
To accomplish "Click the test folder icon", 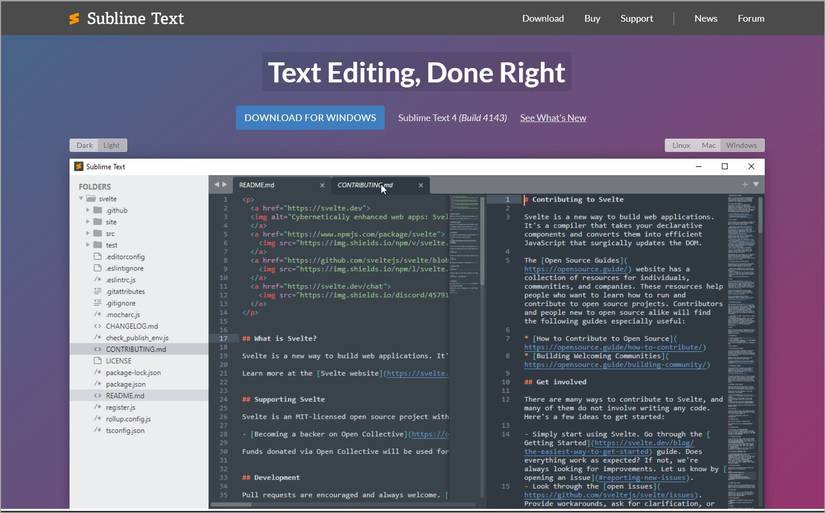I will (x=97, y=245).
